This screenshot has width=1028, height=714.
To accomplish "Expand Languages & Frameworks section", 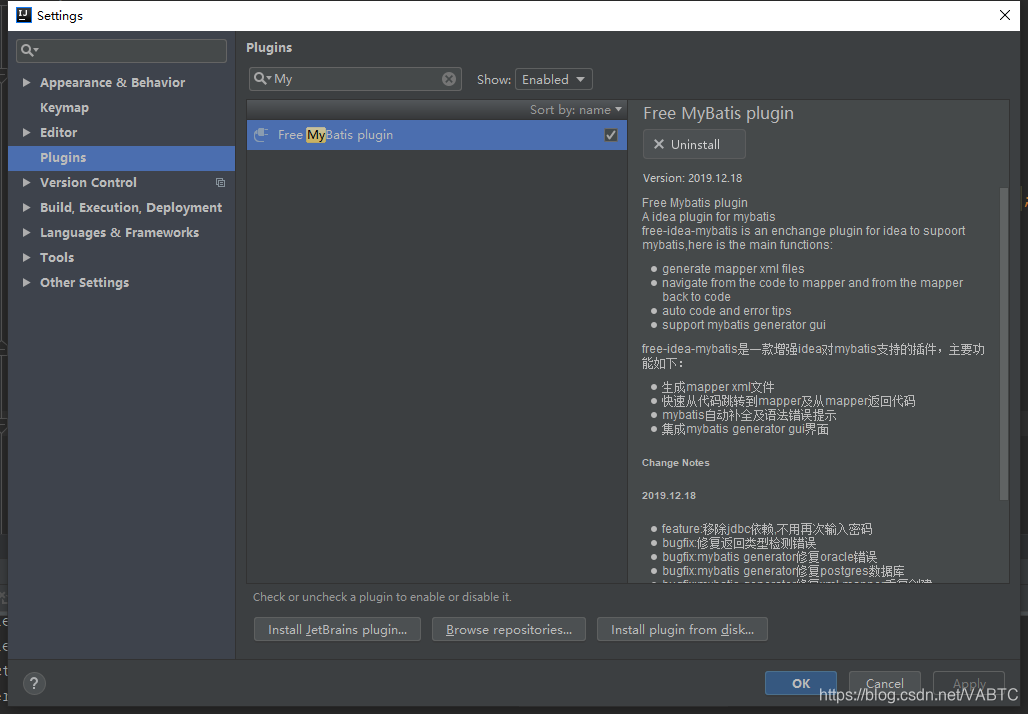I will click(x=26, y=232).
